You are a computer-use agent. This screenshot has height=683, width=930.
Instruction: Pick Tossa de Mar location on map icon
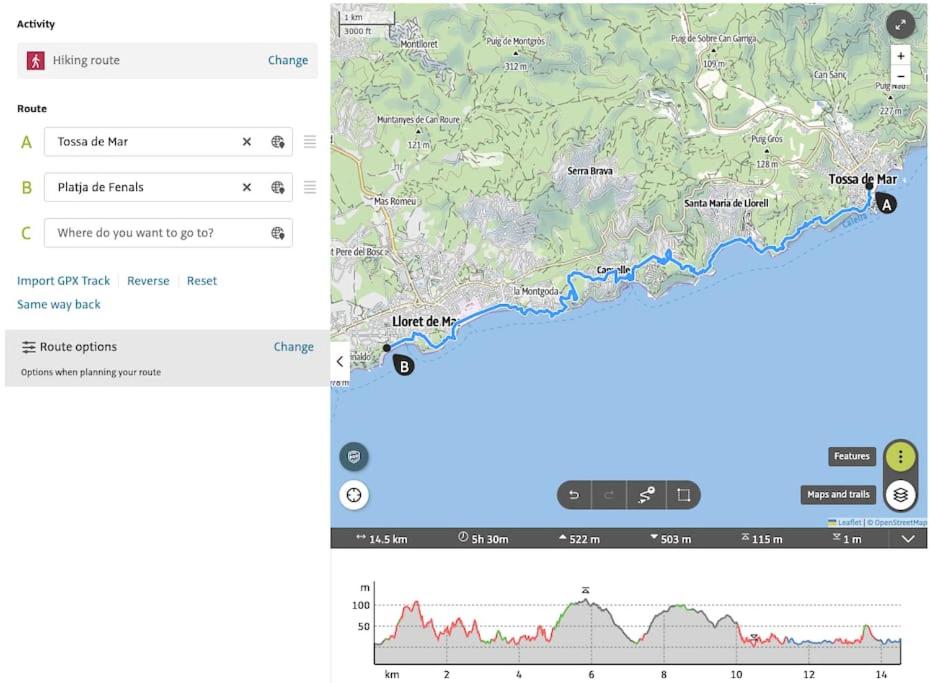click(x=278, y=142)
